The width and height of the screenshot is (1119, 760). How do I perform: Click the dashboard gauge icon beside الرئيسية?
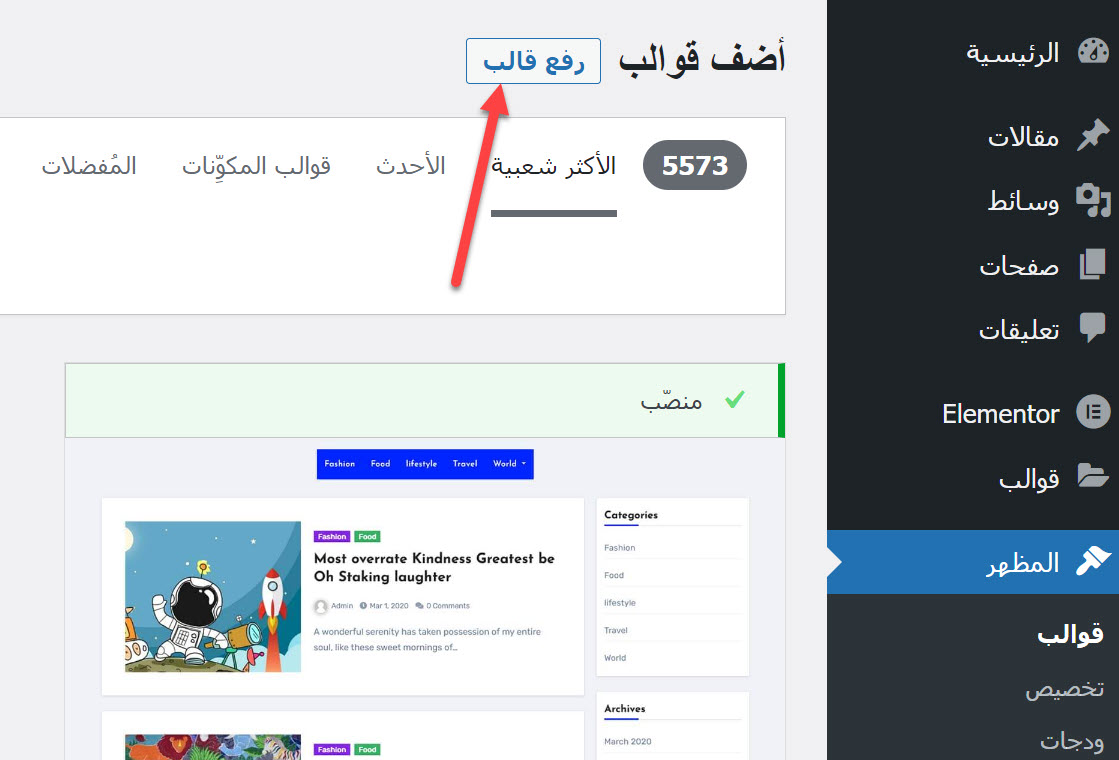coord(1093,53)
